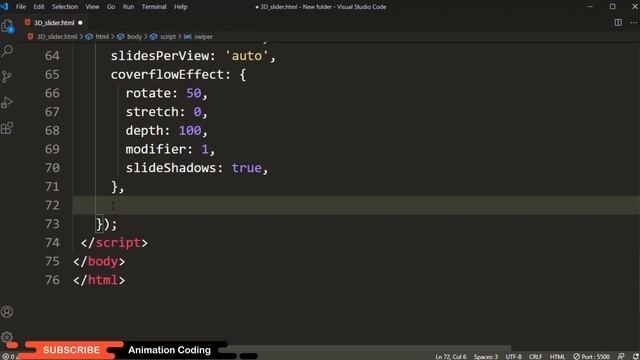Viewport: 640px width, 360px height.
Task: Select the 3D_slider.html editor tab
Action: [54, 23]
